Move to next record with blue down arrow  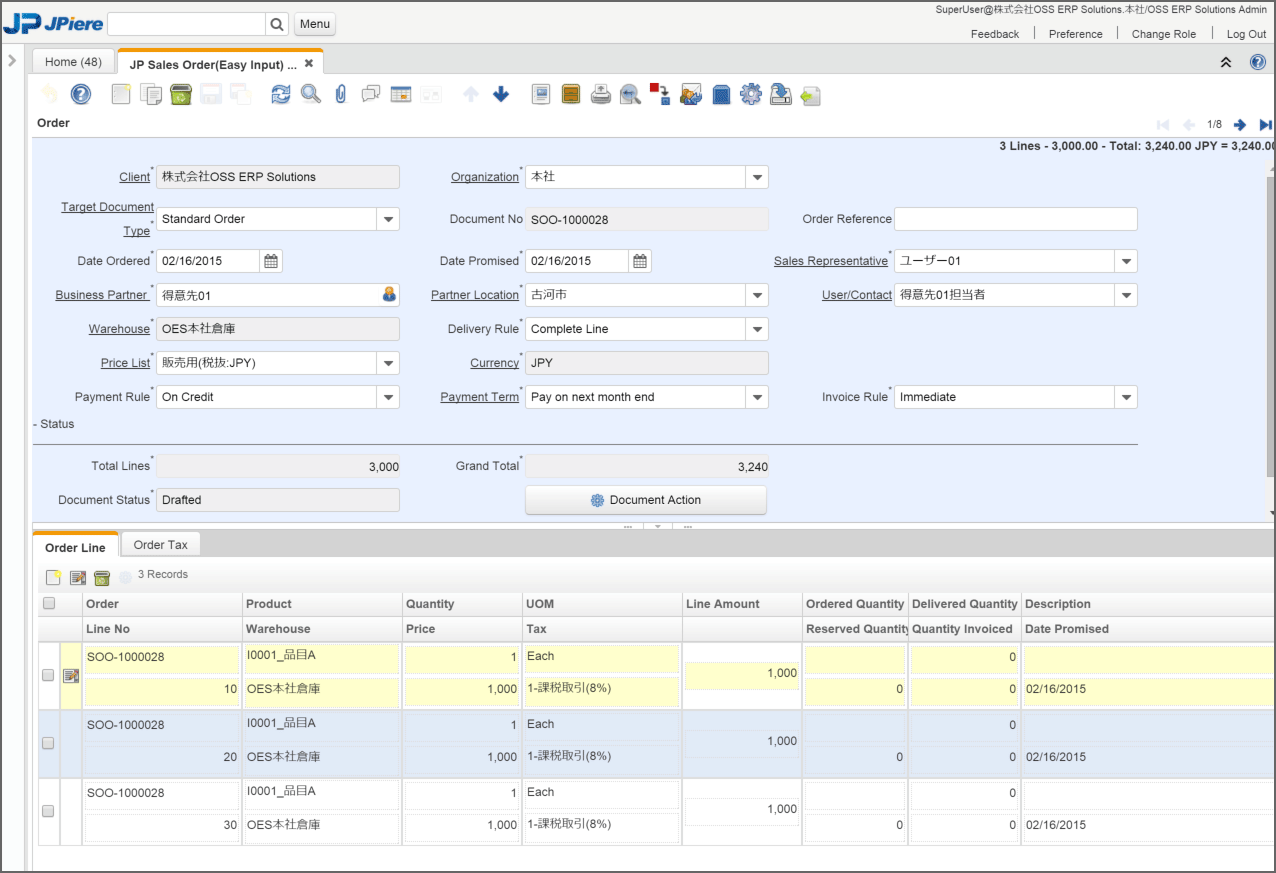click(x=501, y=95)
